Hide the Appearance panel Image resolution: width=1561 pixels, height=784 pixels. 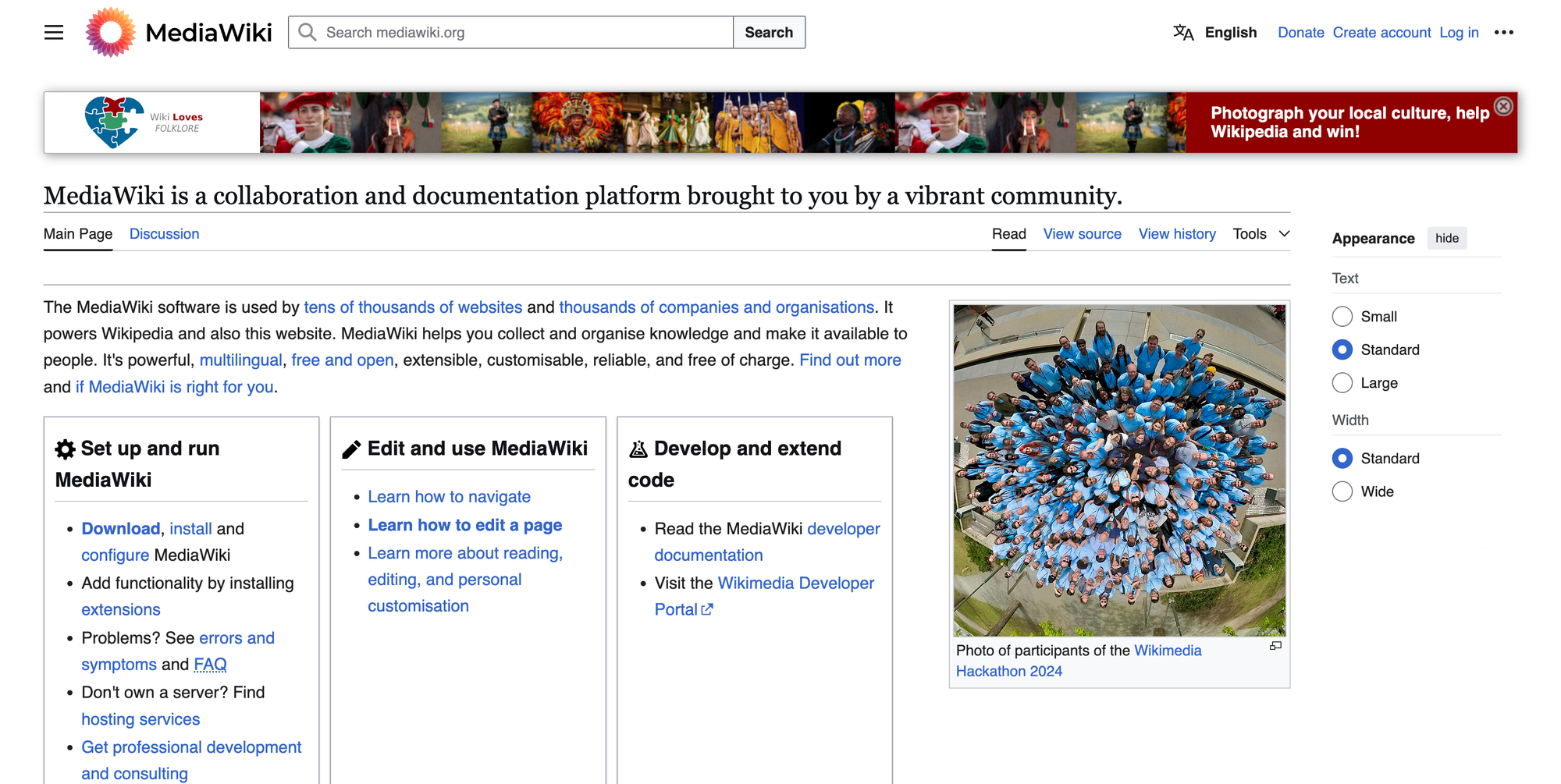pyautogui.click(x=1447, y=238)
